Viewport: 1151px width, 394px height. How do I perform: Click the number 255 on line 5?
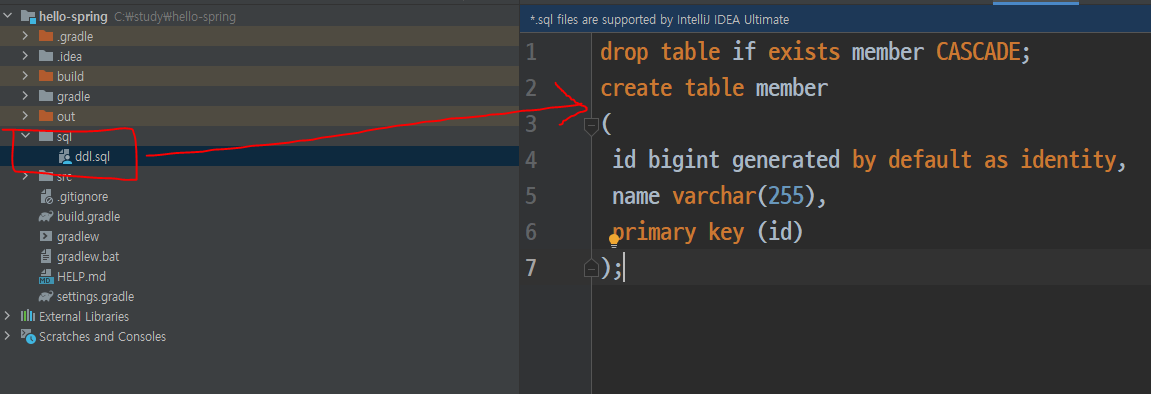pyautogui.click(x=787, y=196)
